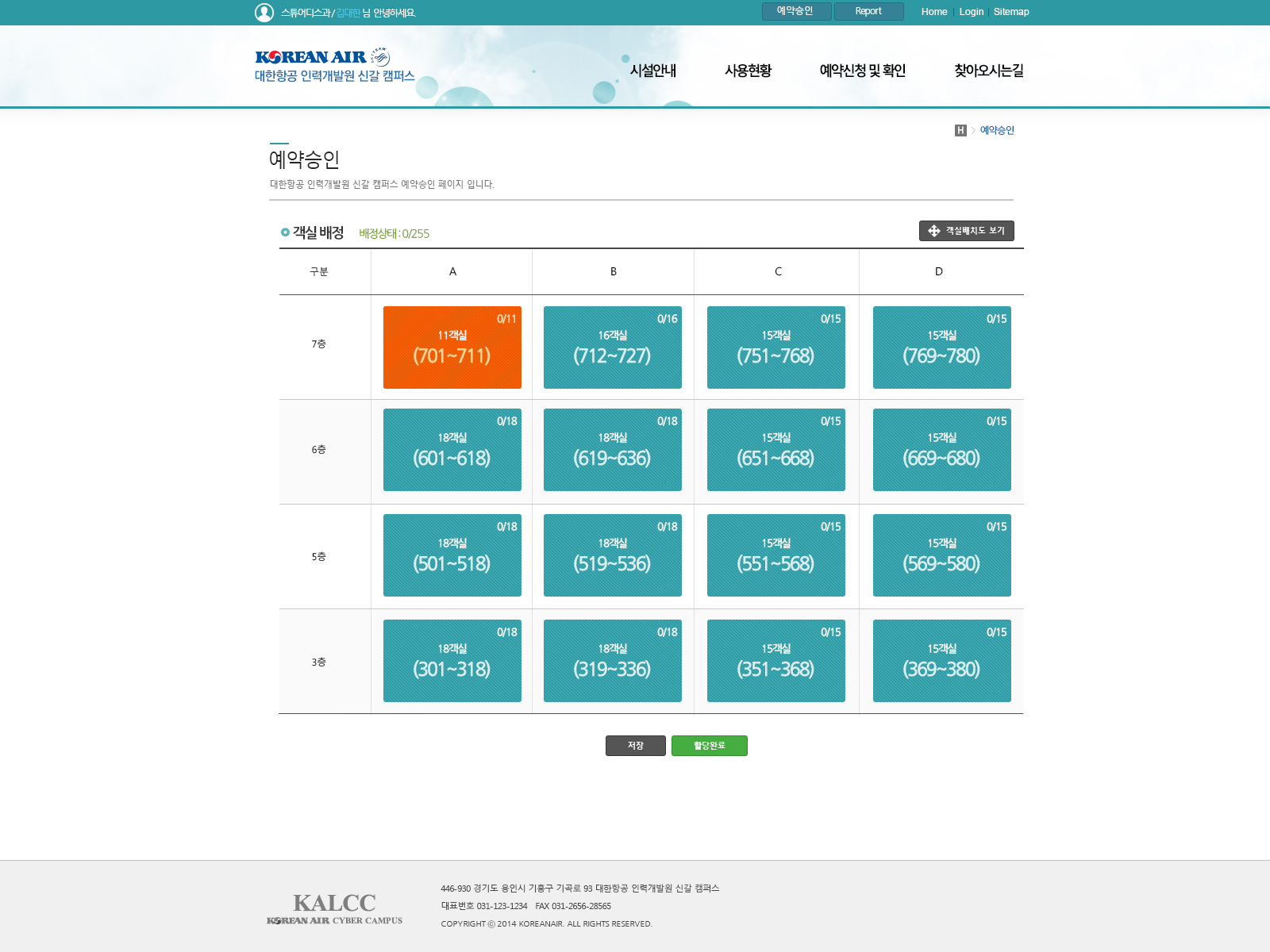Select room block 619~636 in column B
The image size is (1270, 952).
point(612,450)
